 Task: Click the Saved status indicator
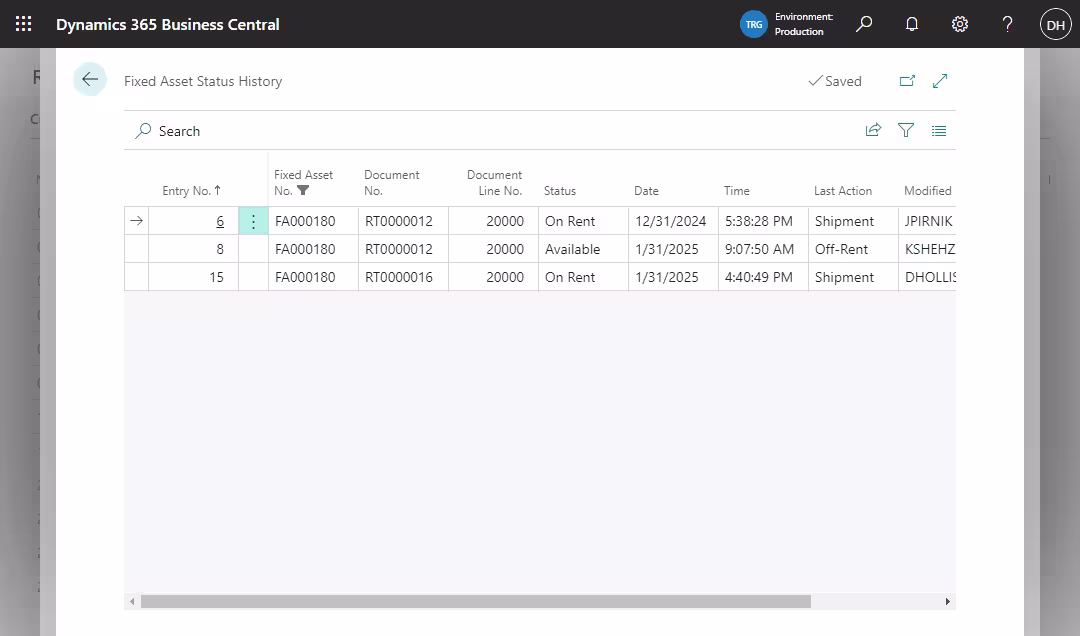(835, 81)
